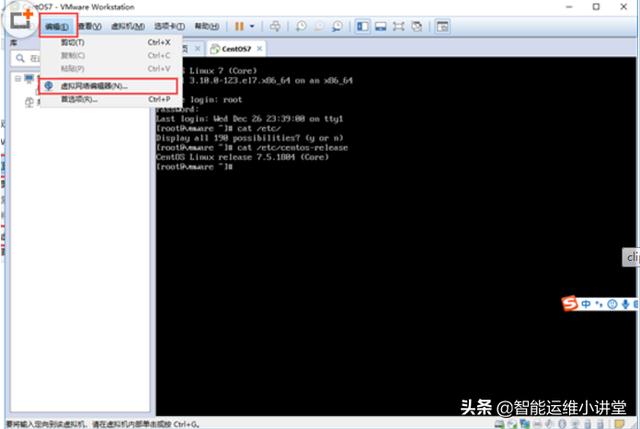
Task: Close the home tab left of CentOS7
Action: pyautogui.click(x=198, y=49)
